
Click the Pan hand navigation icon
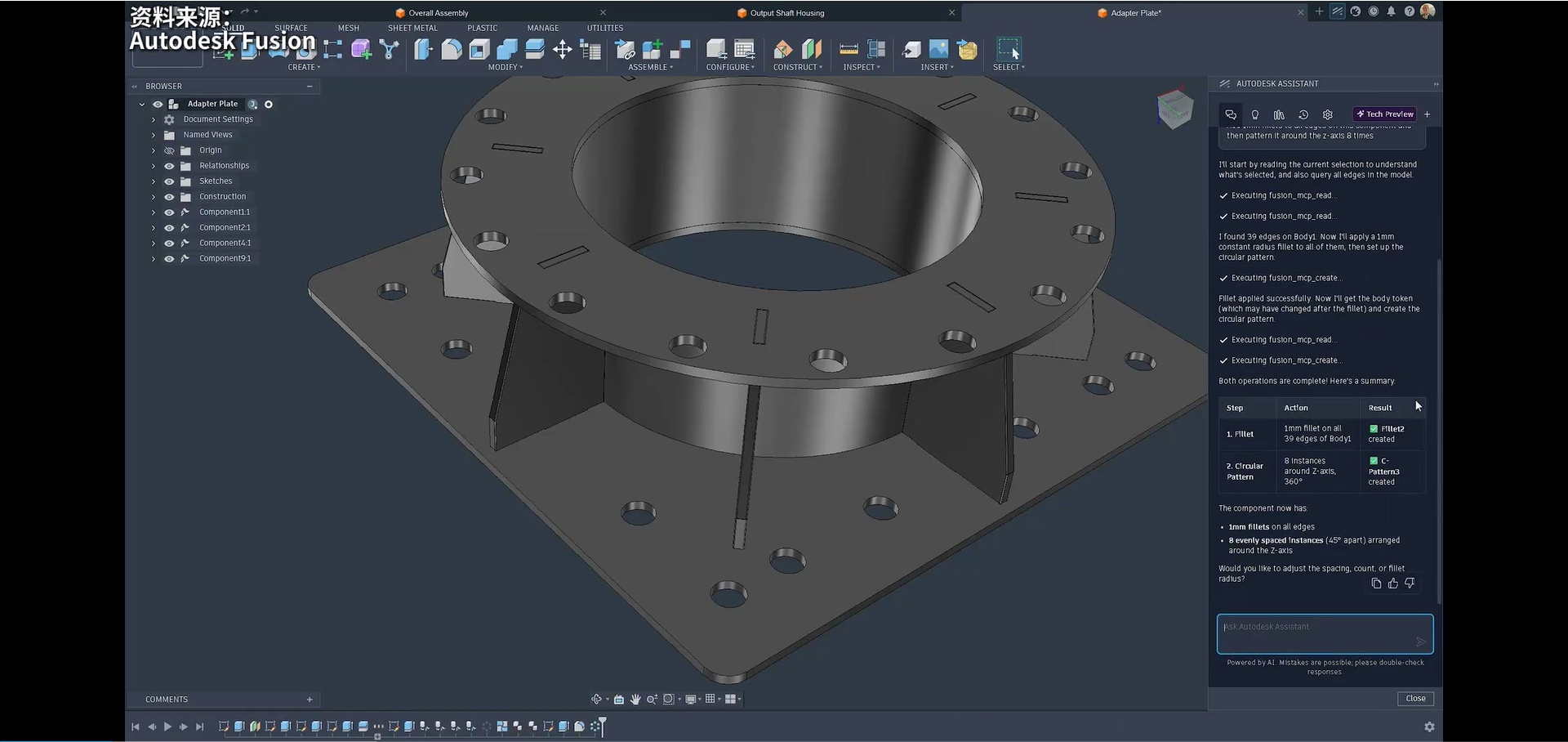point(635,700)
